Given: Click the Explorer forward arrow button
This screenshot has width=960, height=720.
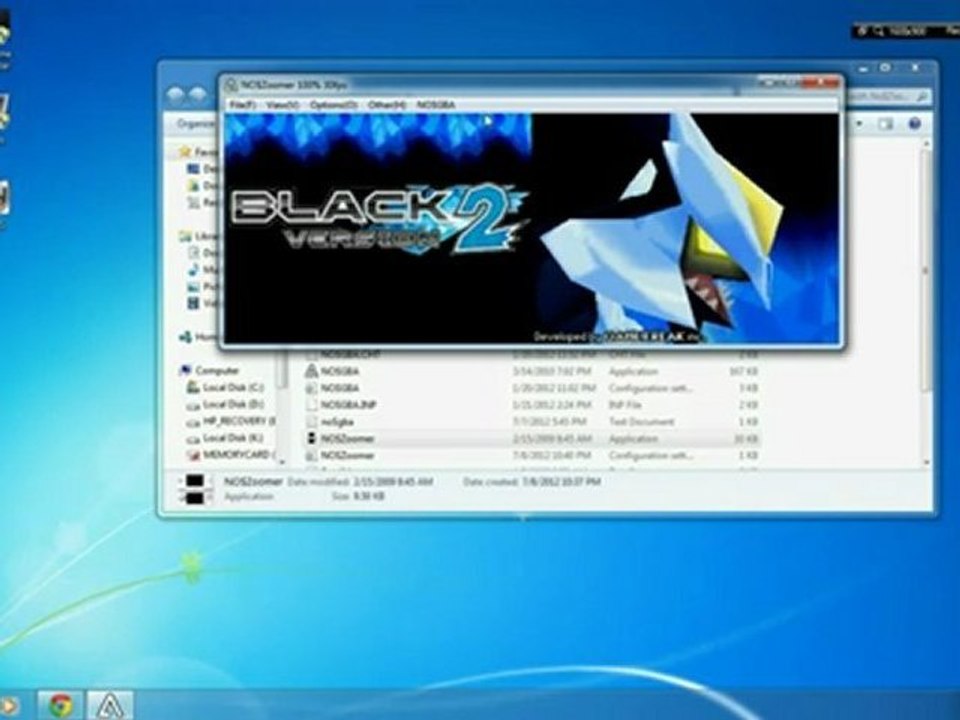Looking at the screenshot, I should click(x=197, y=94).
